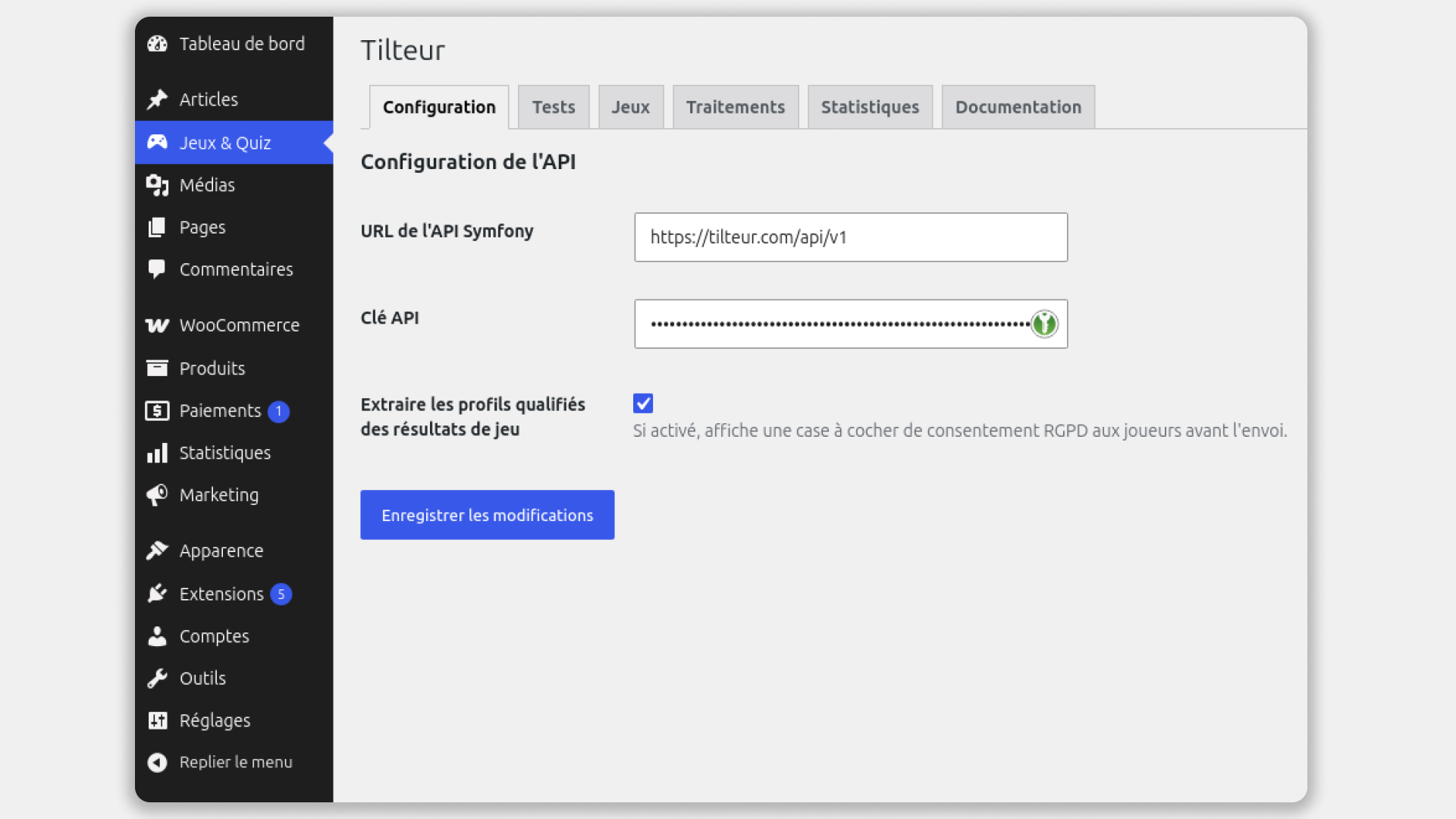
Task: Click the Tilteur page title
Action: (x=403, y=50)
